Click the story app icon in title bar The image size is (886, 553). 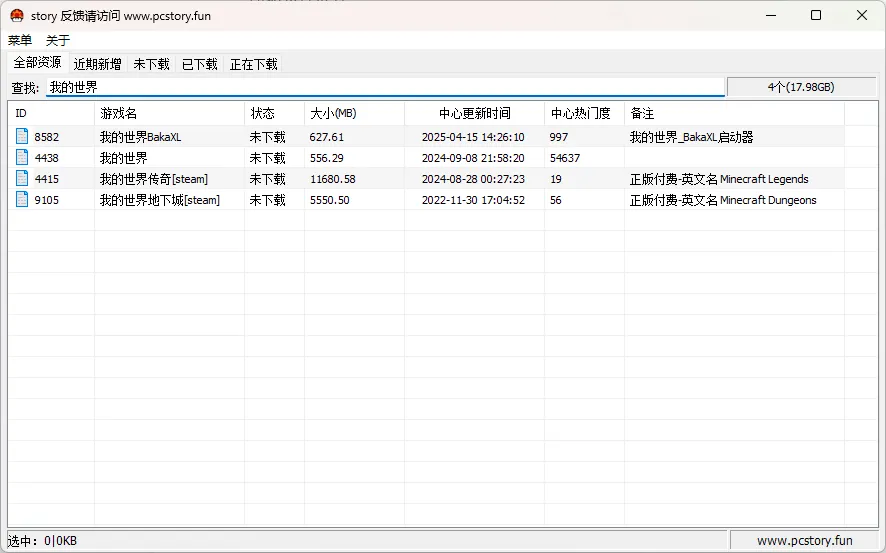(17, 15)
